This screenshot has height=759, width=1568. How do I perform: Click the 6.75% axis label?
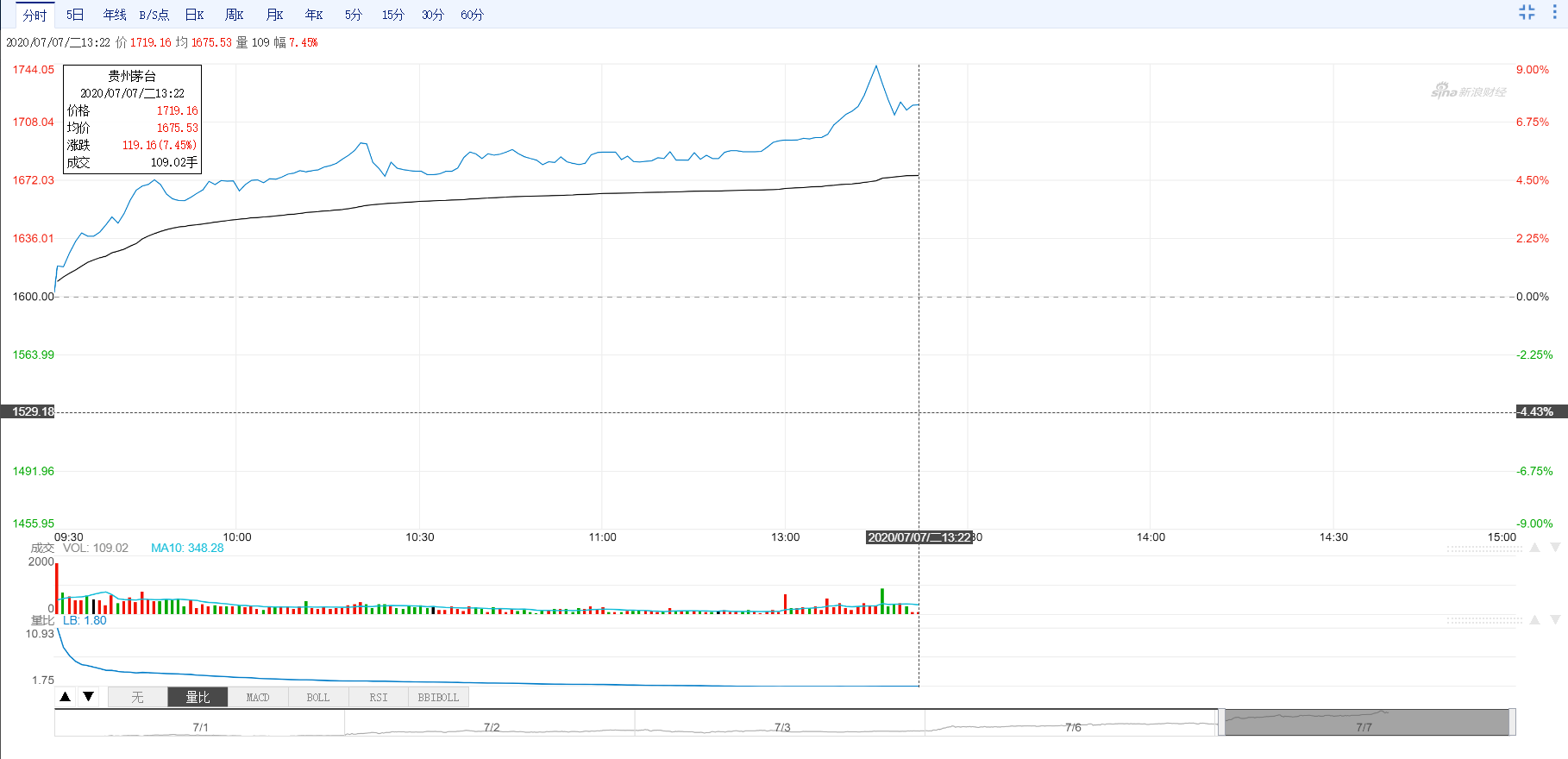point(1533,122)
